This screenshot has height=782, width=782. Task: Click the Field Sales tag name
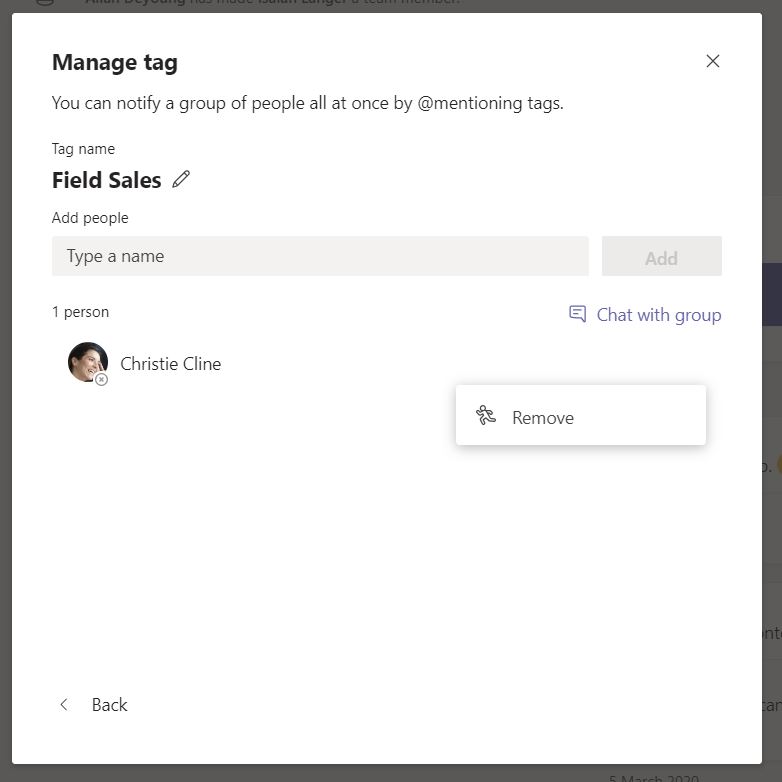(x=106, y=181)
